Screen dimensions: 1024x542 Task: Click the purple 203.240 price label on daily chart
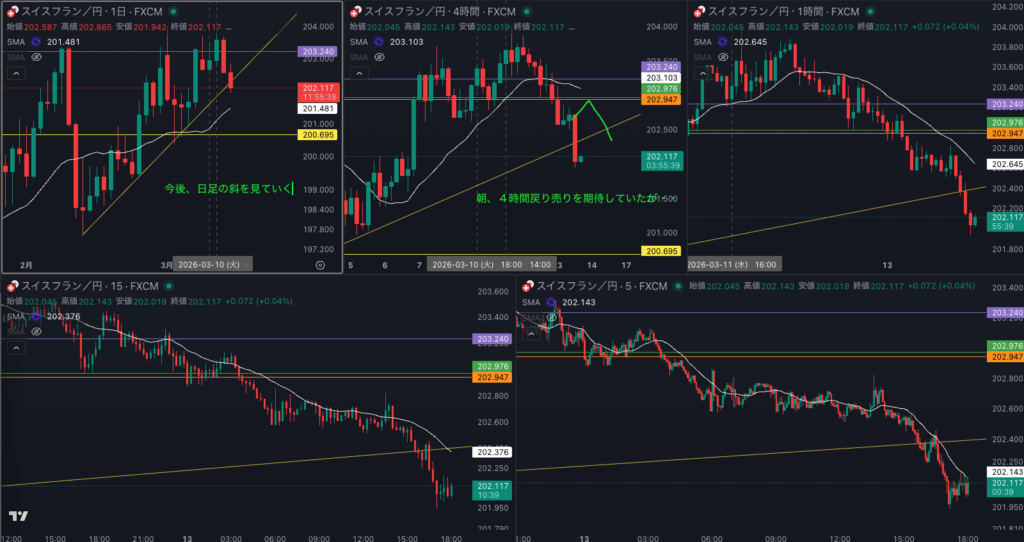pyautogui.click(x=317, y=50)
